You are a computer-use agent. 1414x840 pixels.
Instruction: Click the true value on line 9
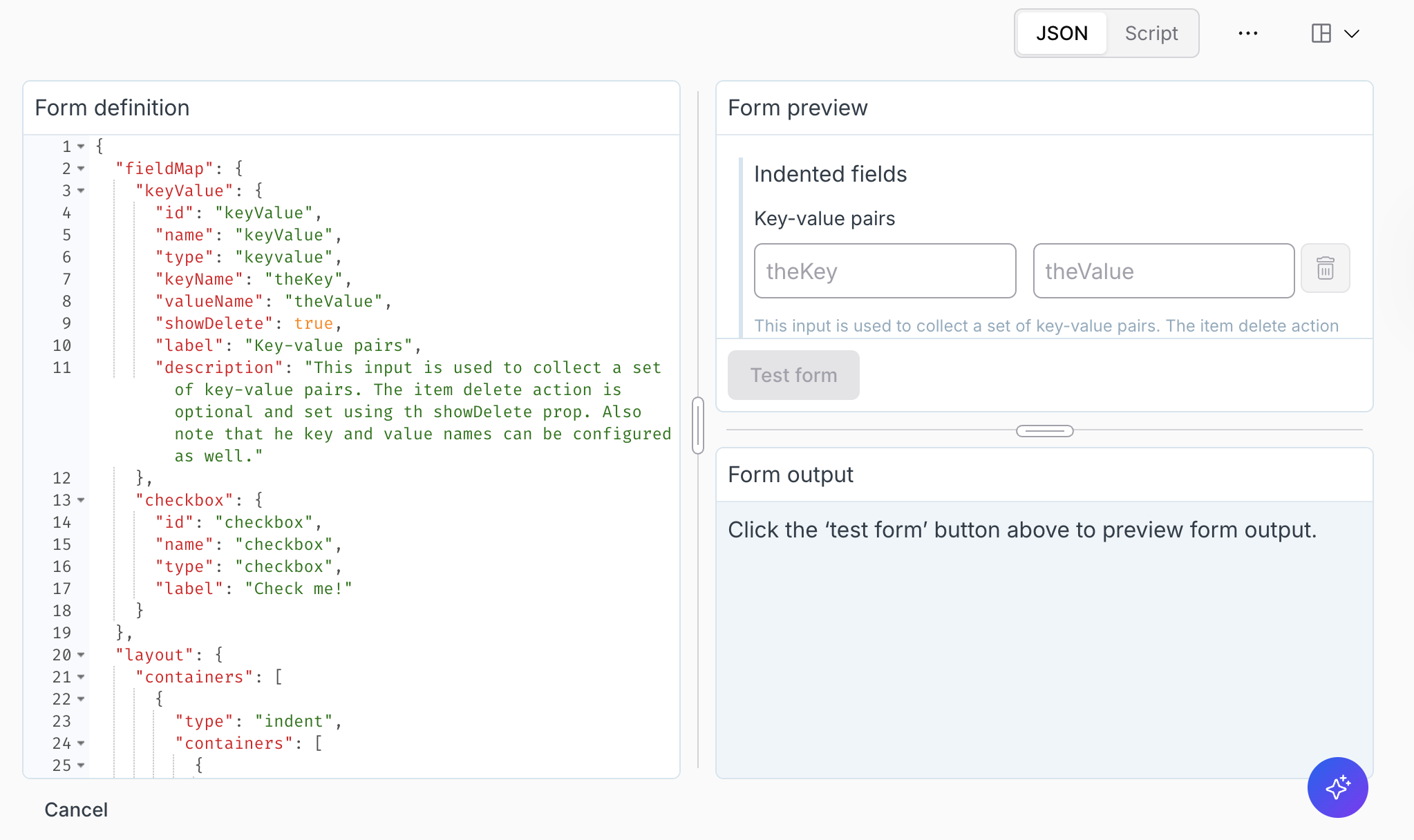click(x=314, y=323)
